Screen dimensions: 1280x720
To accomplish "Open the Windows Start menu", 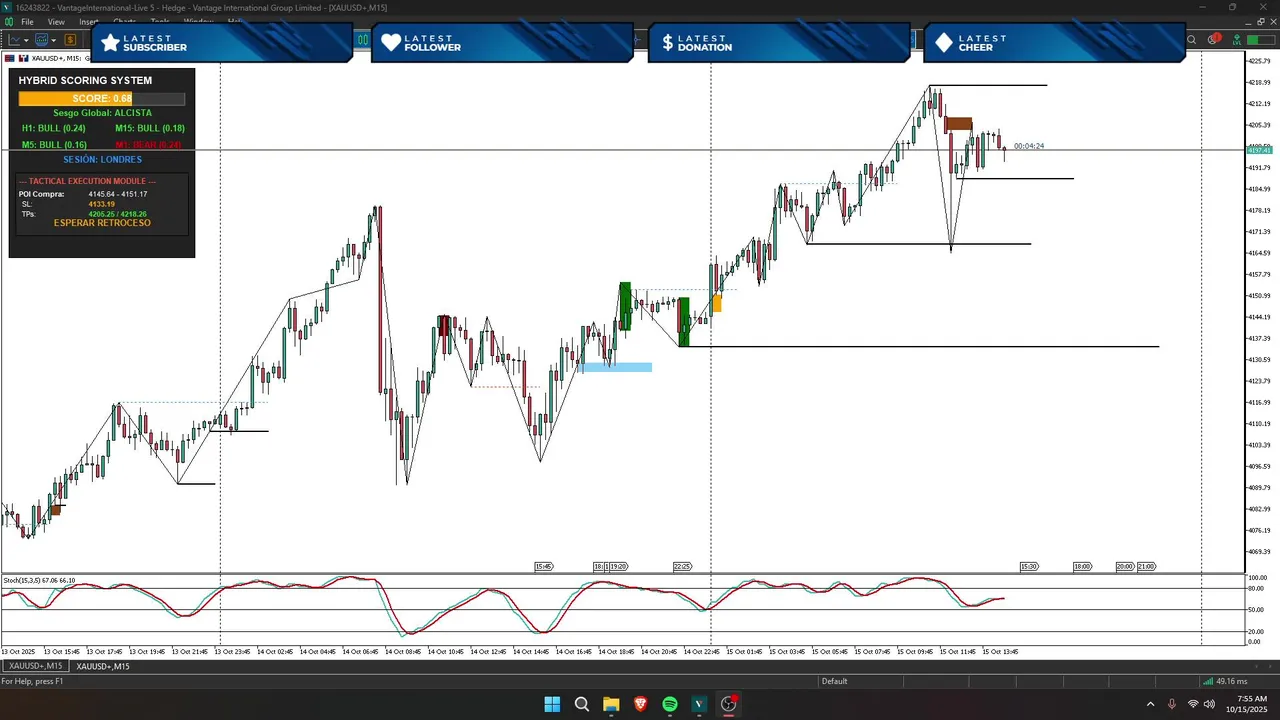I will [x=552, y=704].
